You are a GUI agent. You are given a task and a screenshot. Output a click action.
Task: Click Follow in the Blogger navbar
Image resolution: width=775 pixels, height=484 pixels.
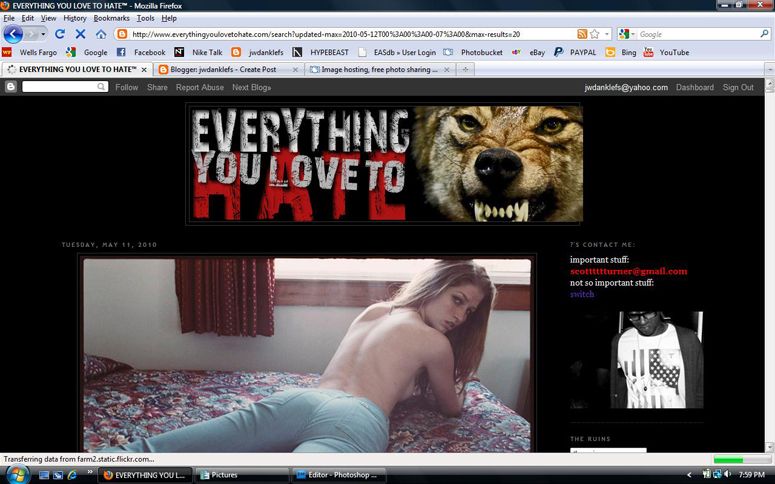(x=127, y=88)
